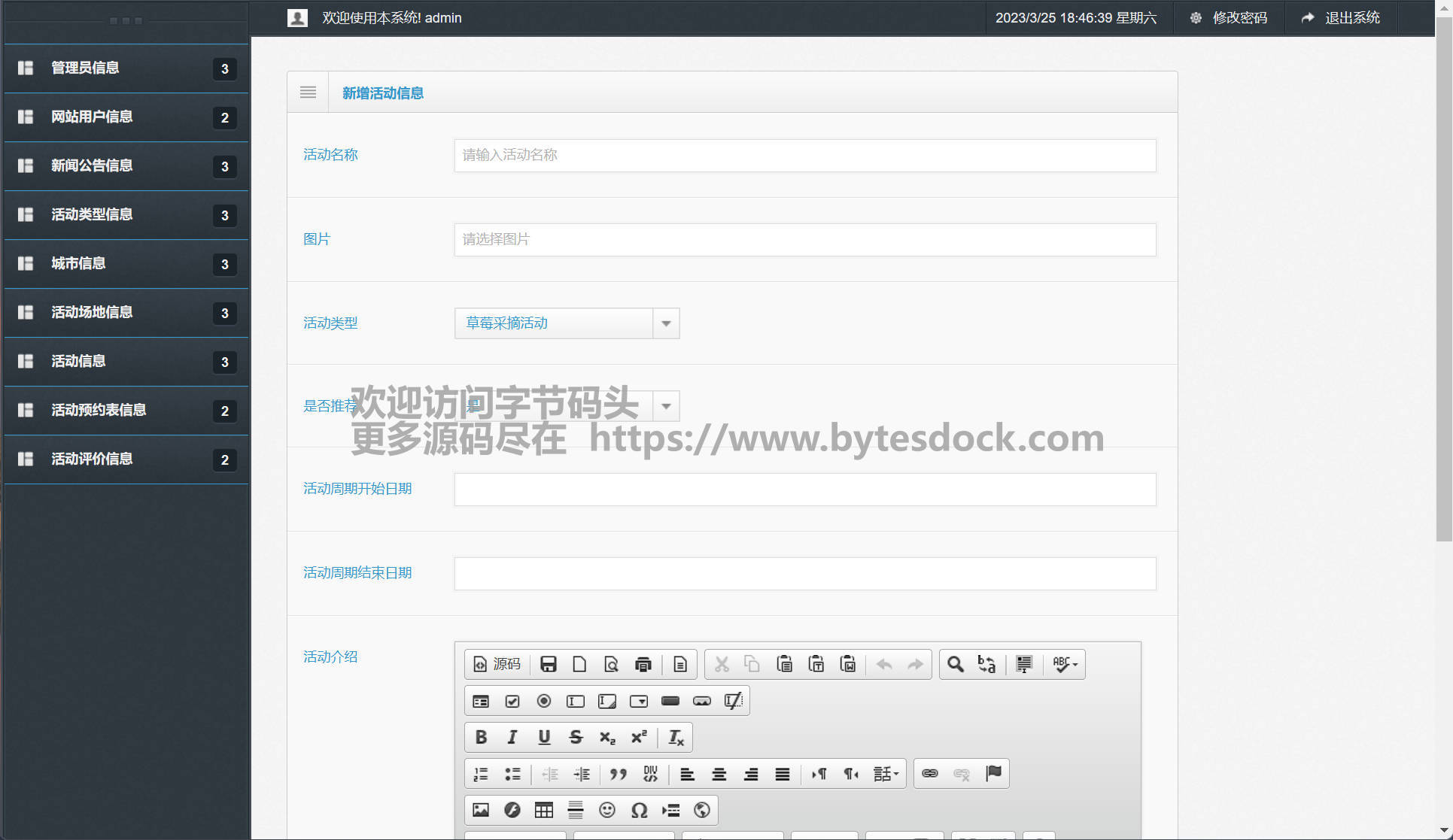Click the insert image icon
This screenshot has height=840, width=1453.
tap(480, 810)
